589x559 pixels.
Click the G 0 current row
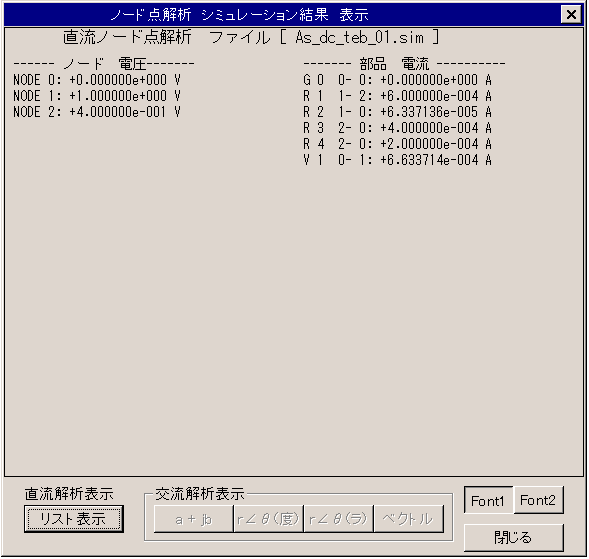tap(397, 80)
